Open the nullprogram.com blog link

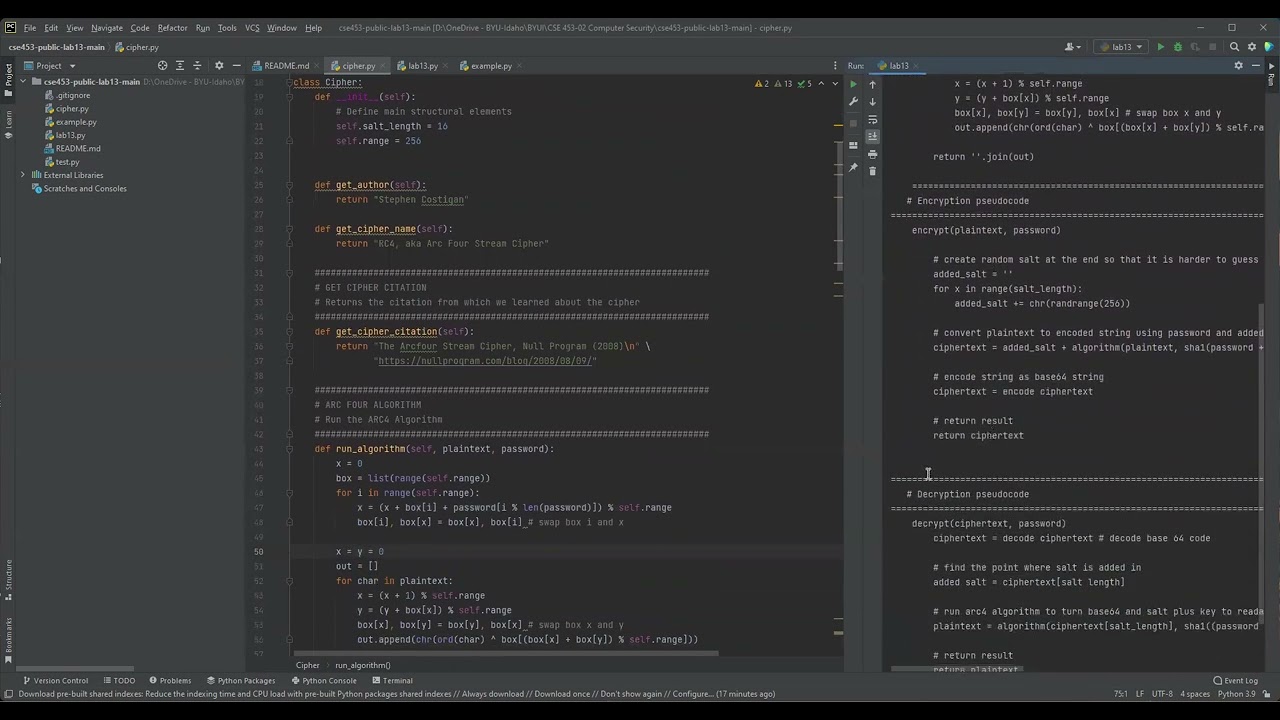484,361
